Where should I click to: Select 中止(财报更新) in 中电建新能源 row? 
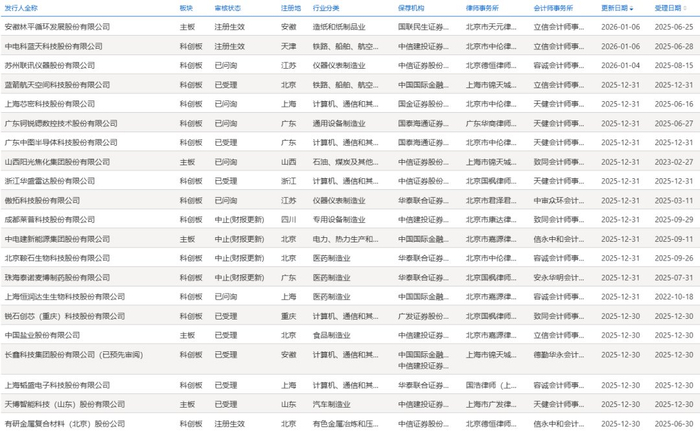click(239, 239)
